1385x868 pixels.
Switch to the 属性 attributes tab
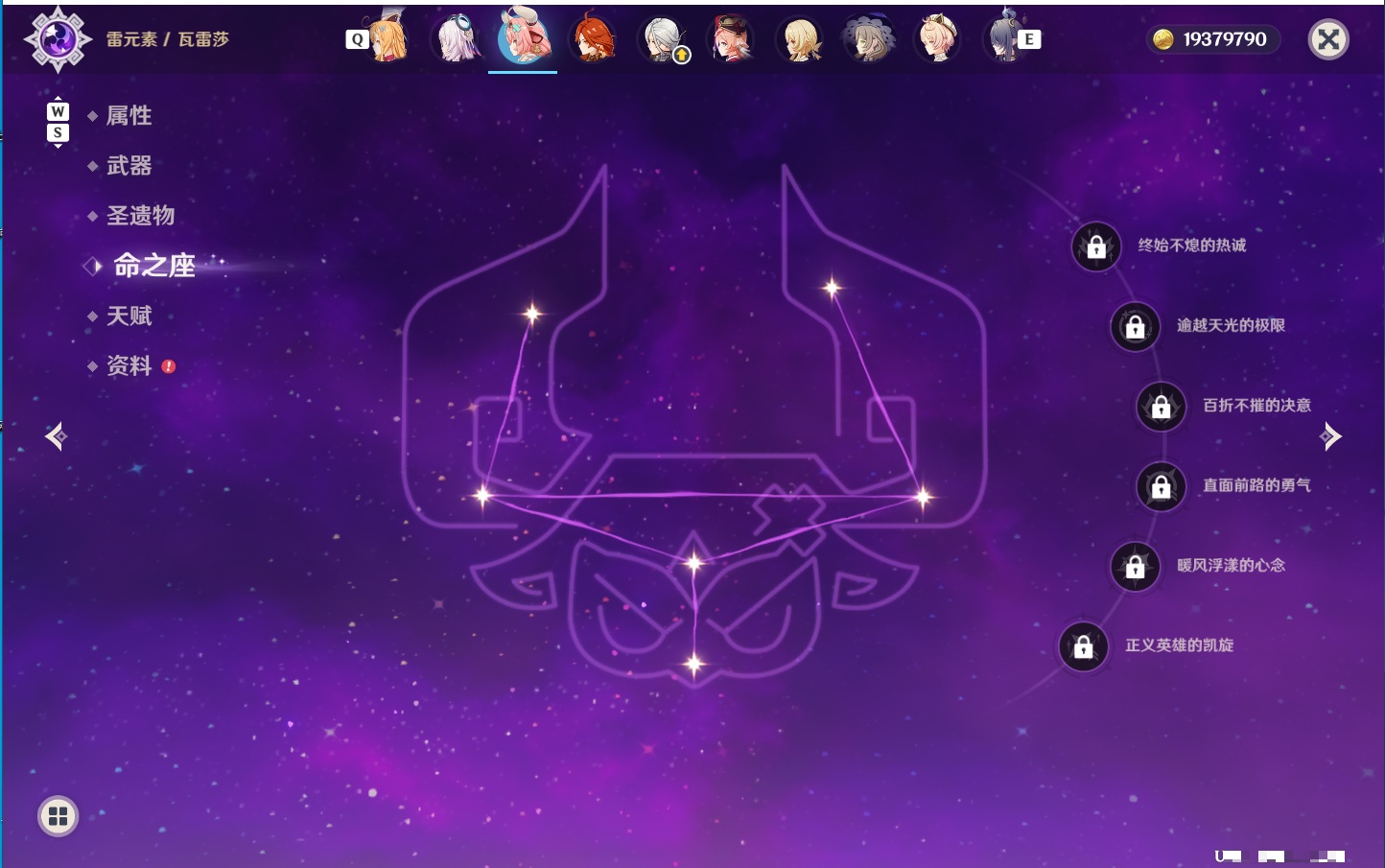pos(129,116)
